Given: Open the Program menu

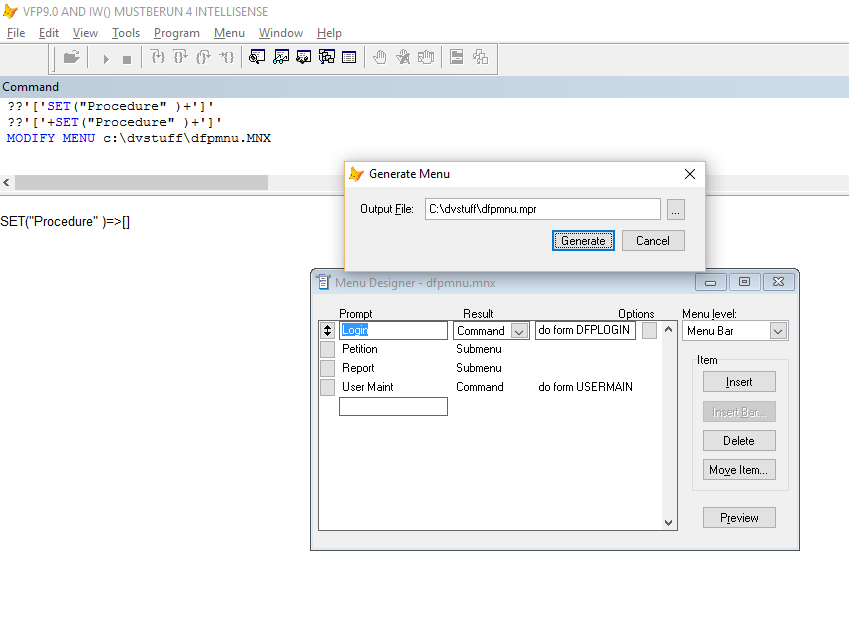Looking at the screenshot, I should tap(176, 32).
